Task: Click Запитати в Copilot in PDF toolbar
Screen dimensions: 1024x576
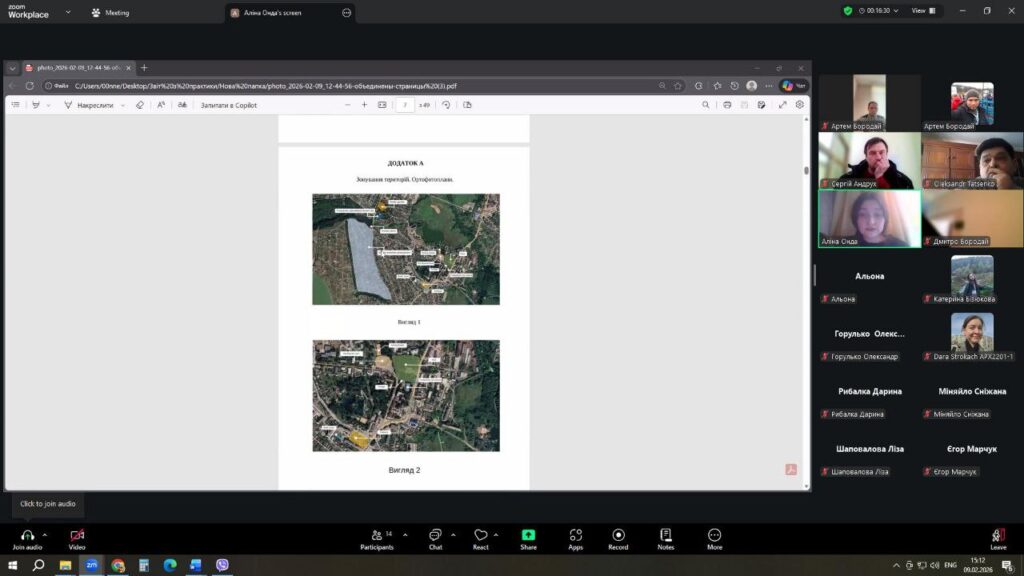Action: [228, 105]
